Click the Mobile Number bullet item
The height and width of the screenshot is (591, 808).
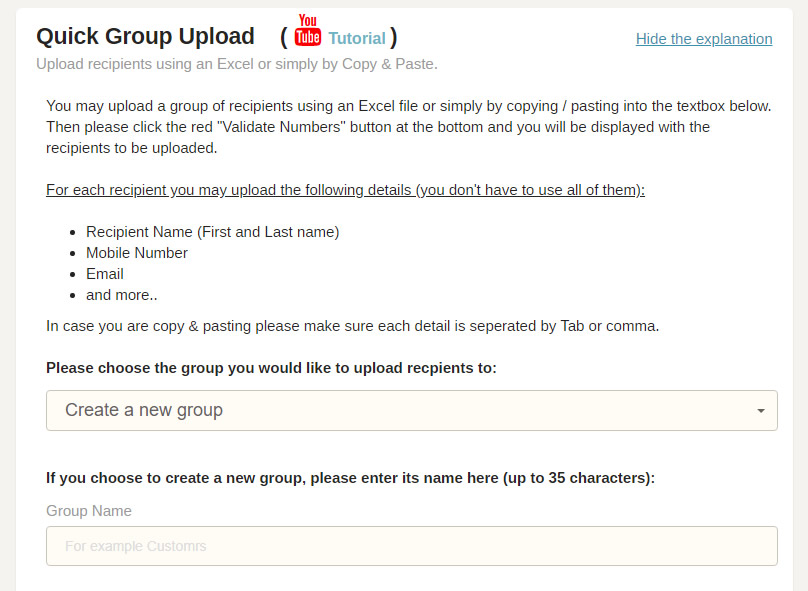(x=137, y=253)
